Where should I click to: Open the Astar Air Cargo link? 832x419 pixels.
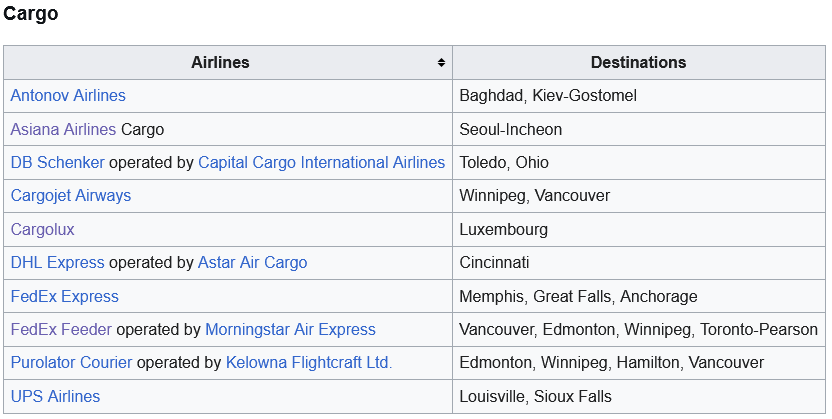pyautogui.click(x=252, y=262)
